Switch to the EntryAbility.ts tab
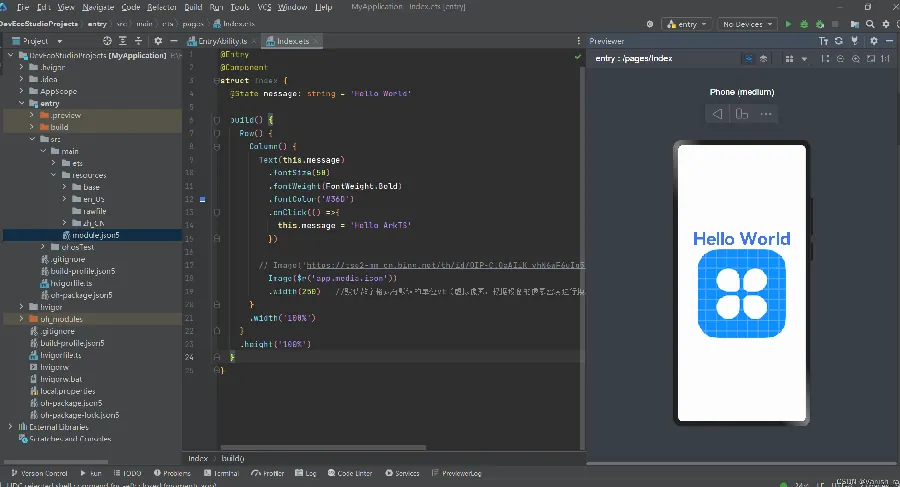Image resolution: width=900 pixels, height=487 pixels. (222, 41)
